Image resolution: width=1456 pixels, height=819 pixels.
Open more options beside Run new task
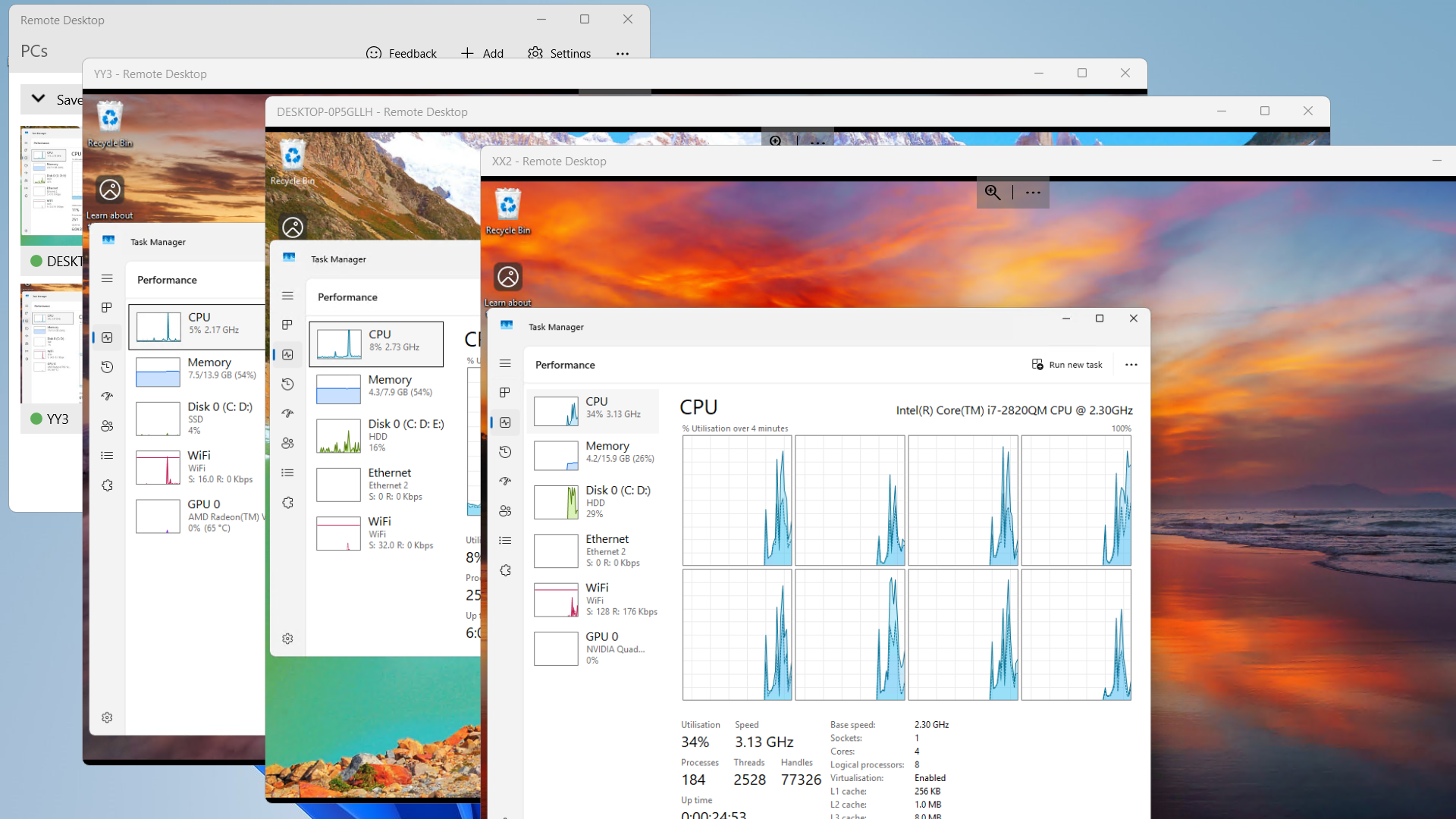click(1131, 365)
